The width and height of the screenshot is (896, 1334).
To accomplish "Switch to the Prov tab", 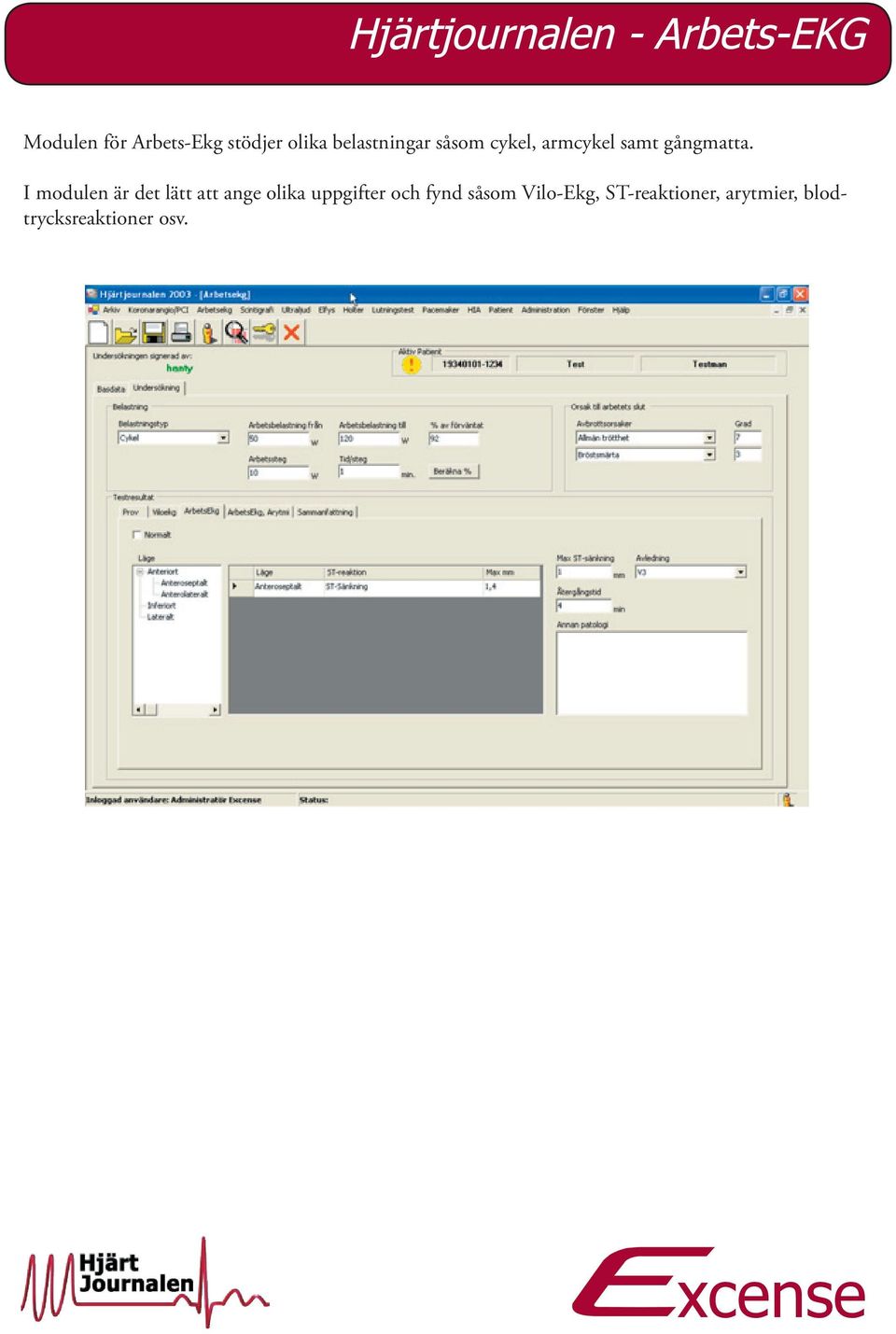I will tap(131, 513).
